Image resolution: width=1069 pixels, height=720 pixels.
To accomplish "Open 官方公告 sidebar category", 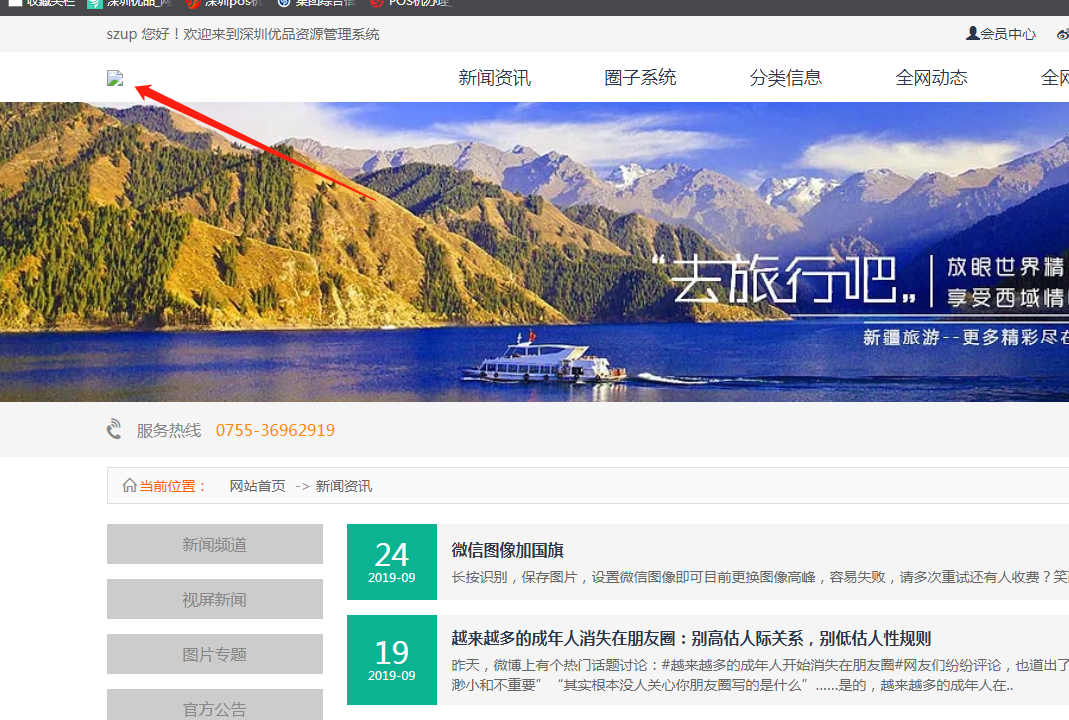I will (x=214, y=708).
